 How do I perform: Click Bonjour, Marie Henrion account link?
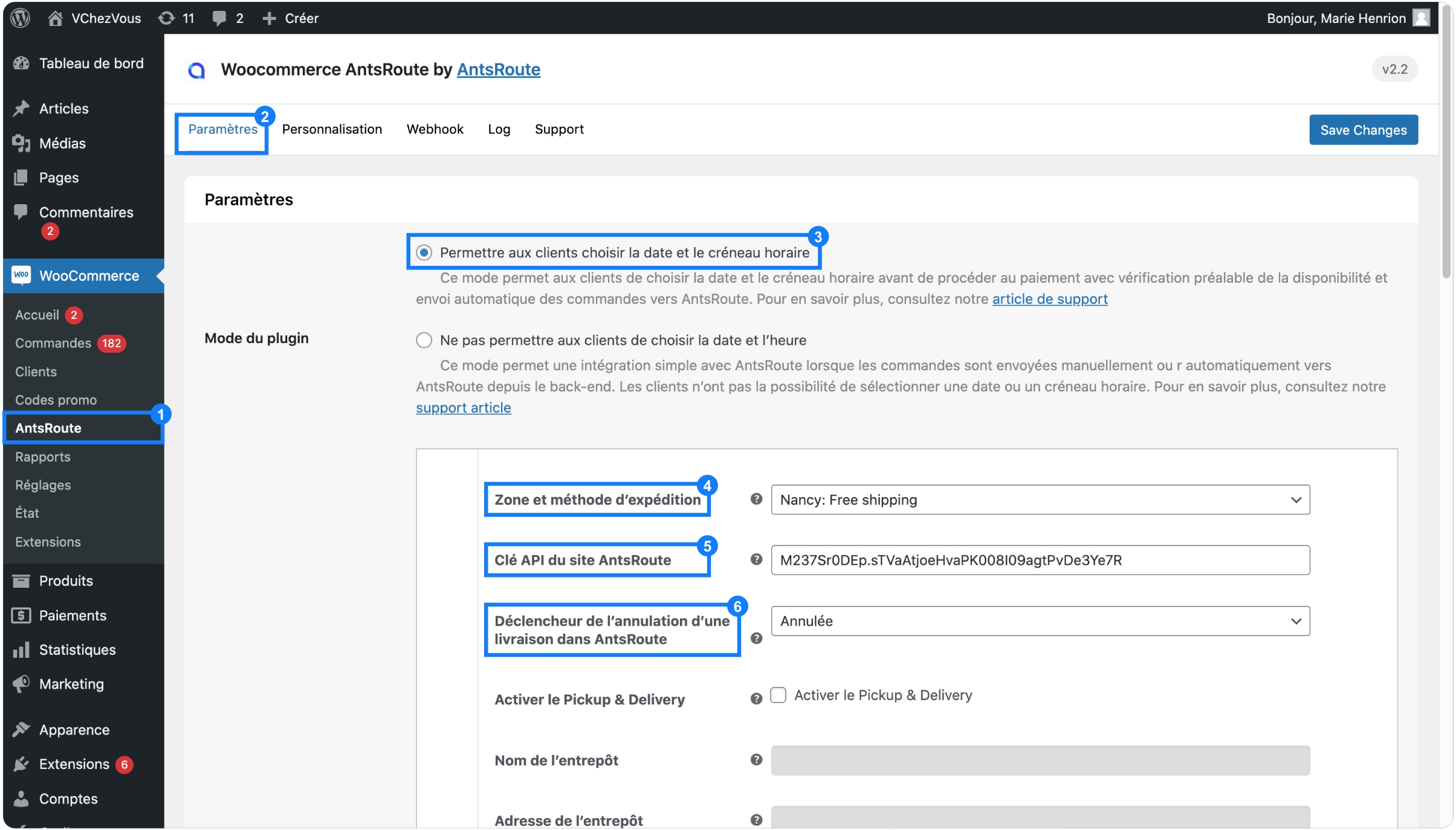tap(1336, 18)
